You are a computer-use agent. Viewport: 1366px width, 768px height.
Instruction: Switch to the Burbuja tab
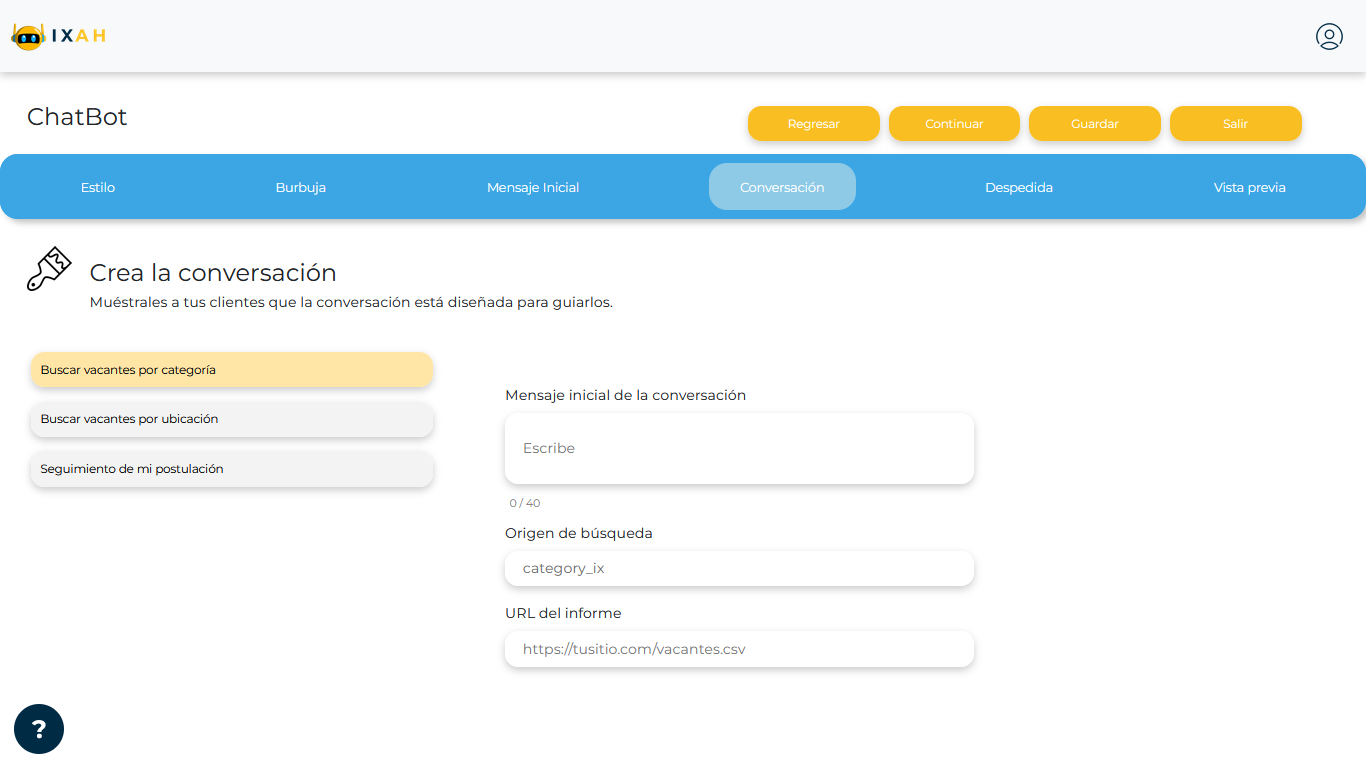tap(301, 187)
